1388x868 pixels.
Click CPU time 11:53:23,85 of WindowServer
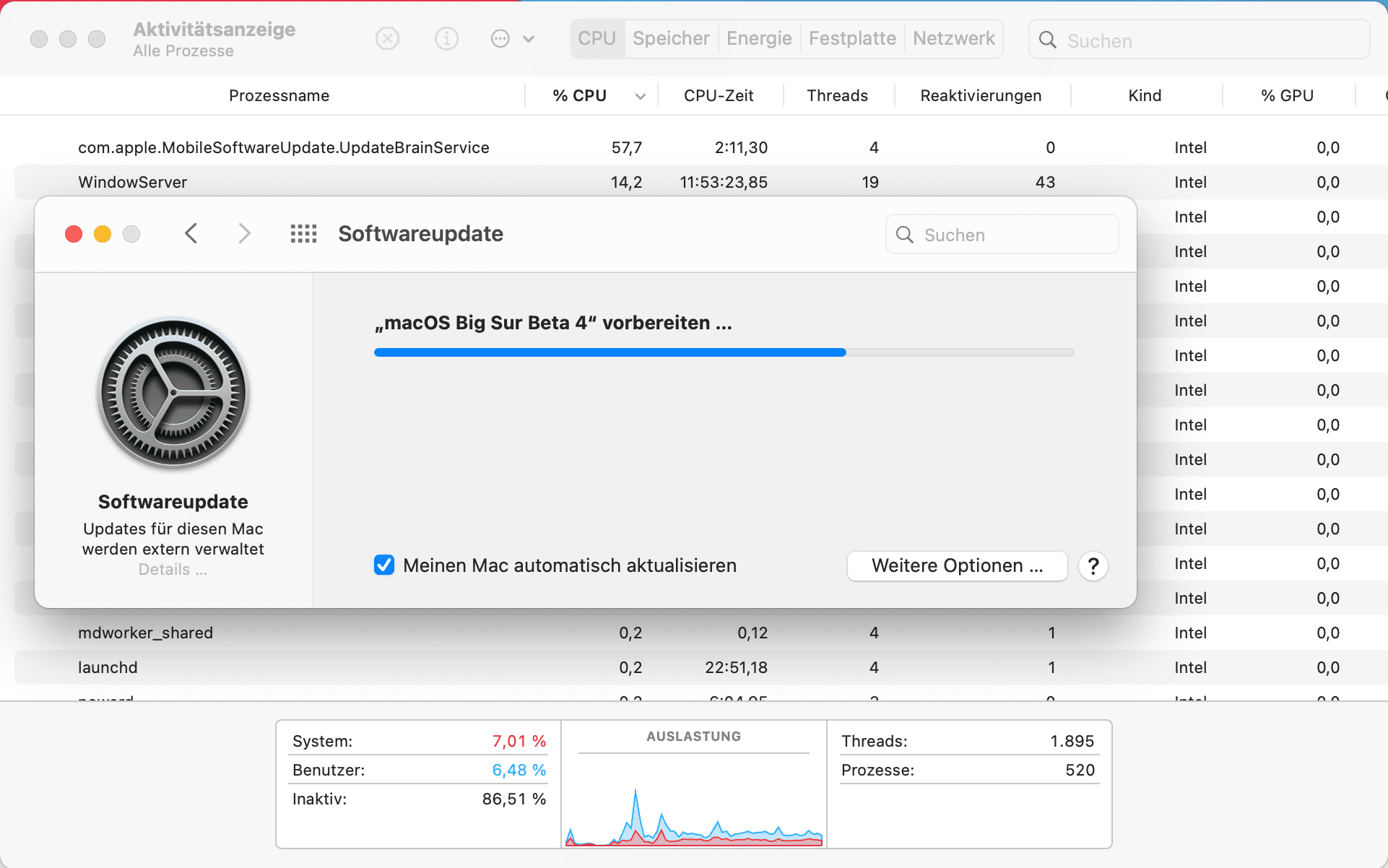click(724, 182)
